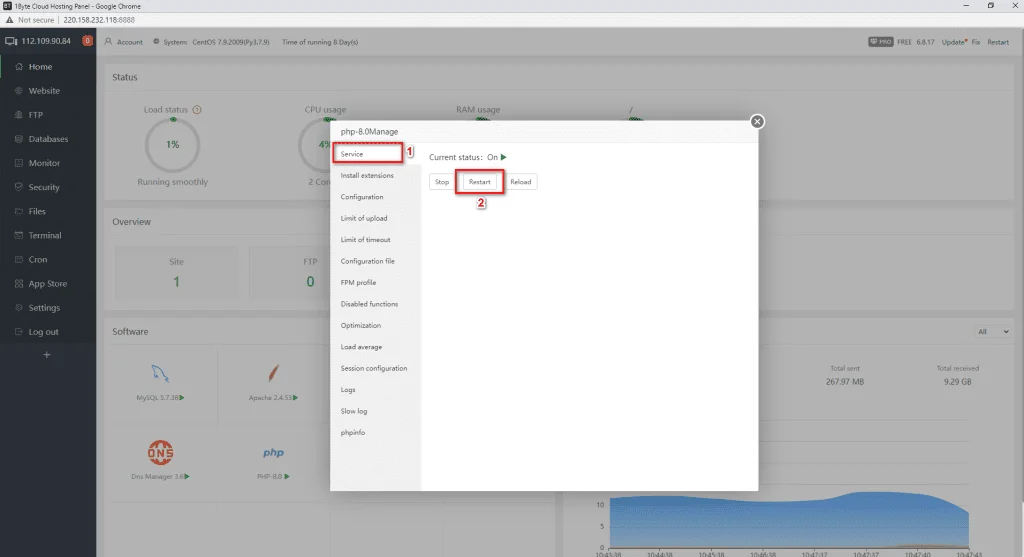Stop the PHP service
The height and width of the screenshot is (557, 1024).
click(441, 182)
